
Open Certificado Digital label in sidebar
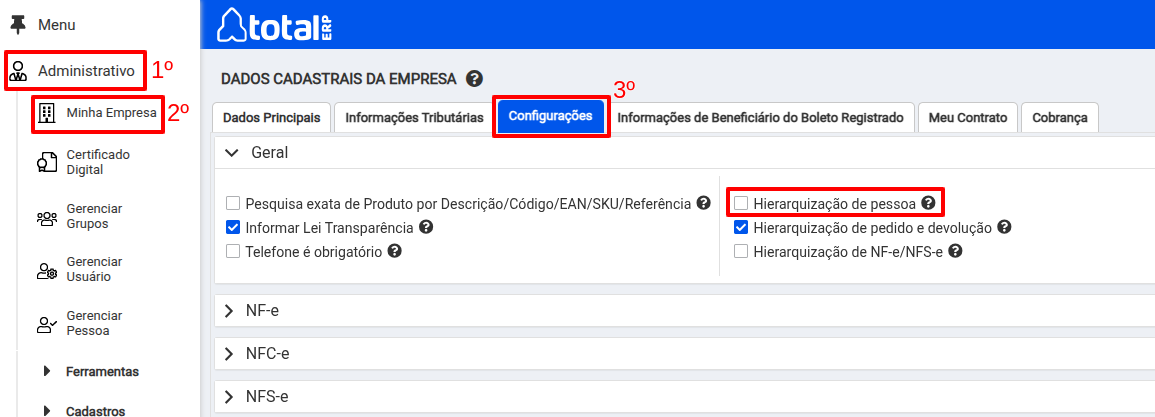pos(98,162)
